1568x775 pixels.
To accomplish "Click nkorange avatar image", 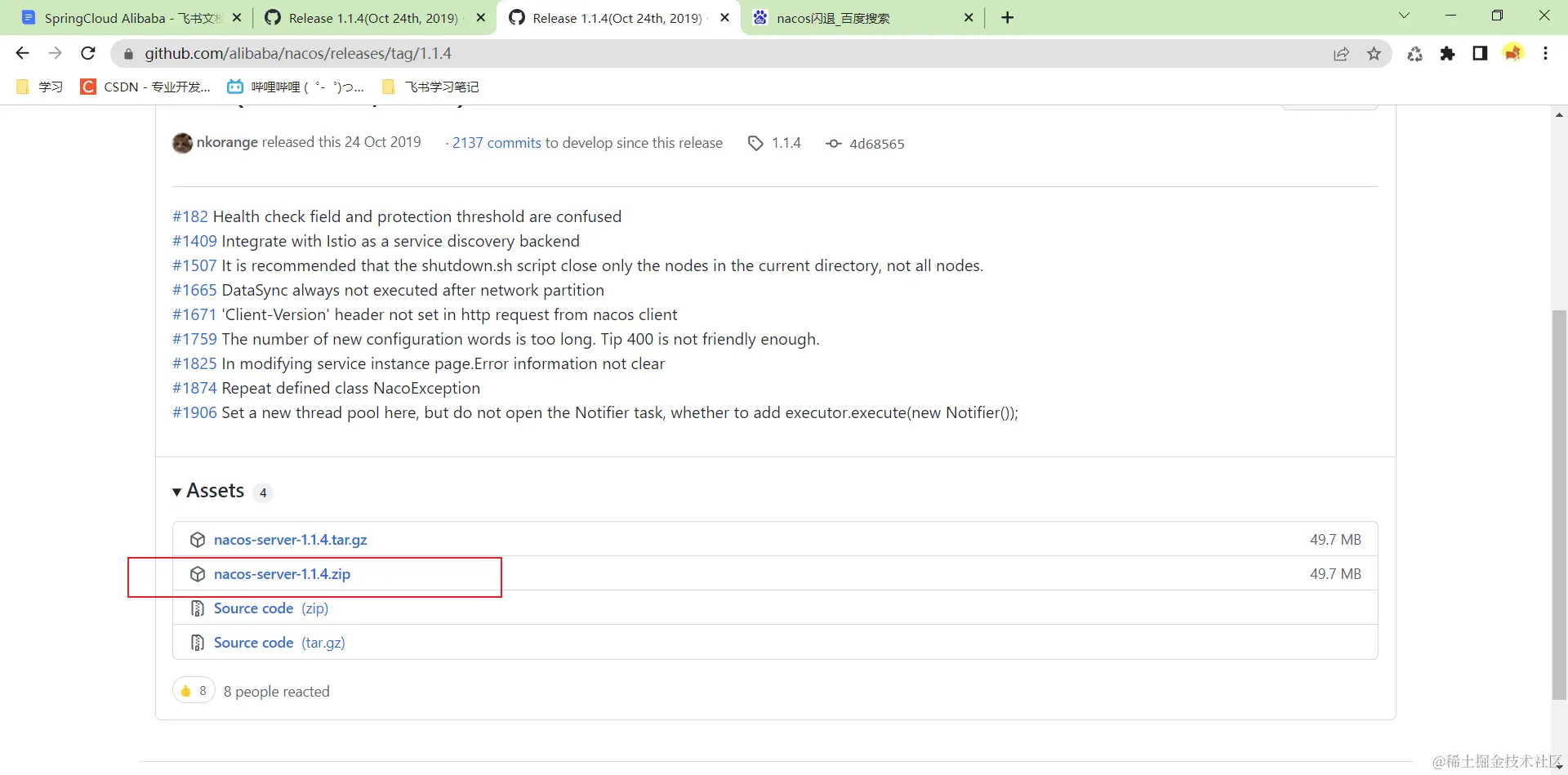I will [x=183, y=143].
